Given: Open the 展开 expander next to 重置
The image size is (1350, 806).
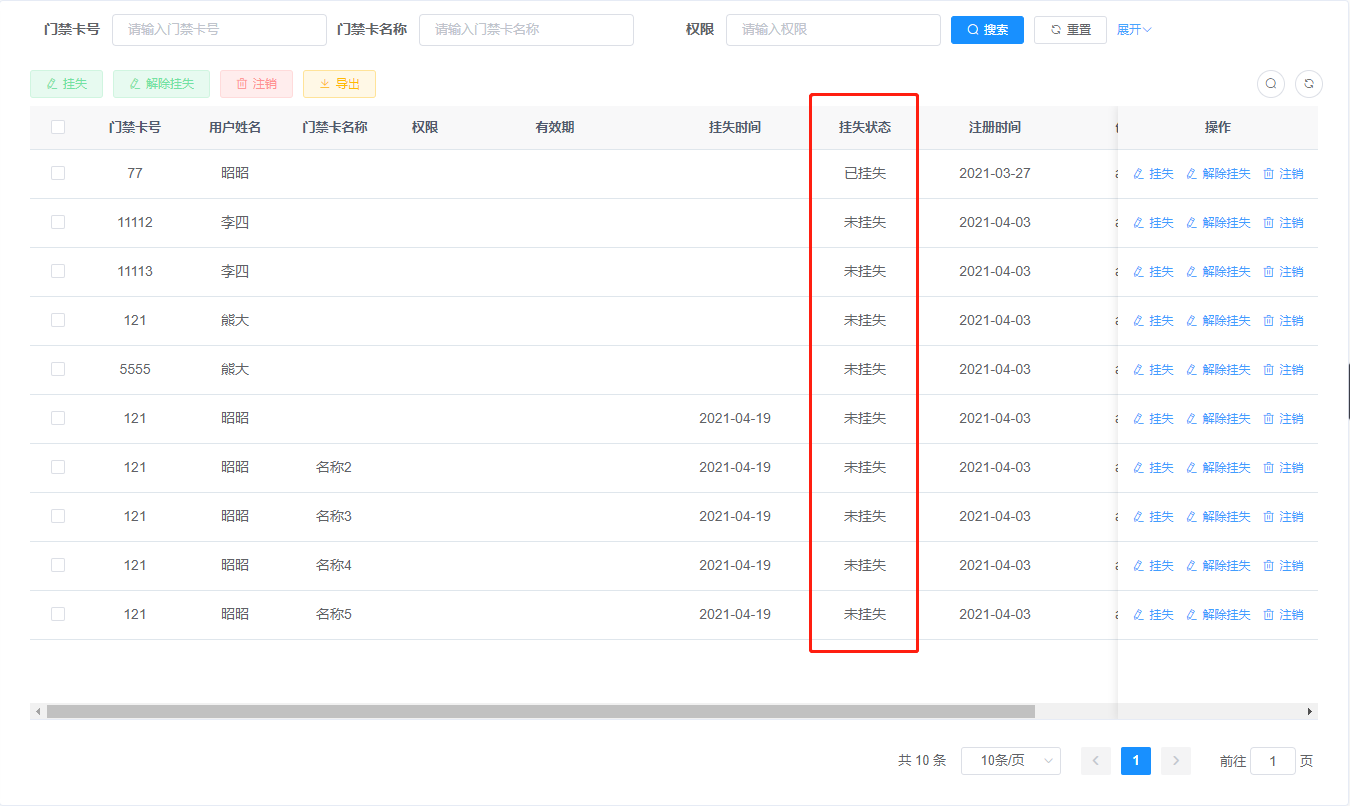Looking at the screenshot, I should (1134, 29).
